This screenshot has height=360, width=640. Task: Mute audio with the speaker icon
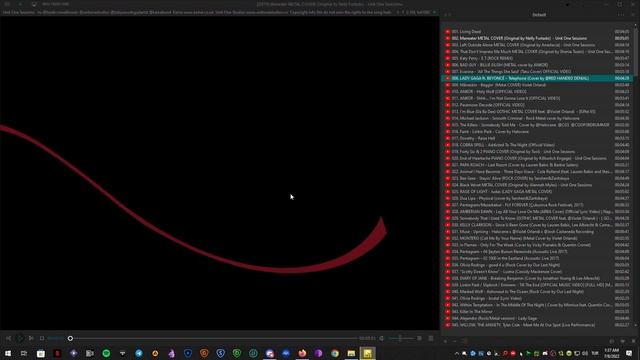tap(382, 338)
